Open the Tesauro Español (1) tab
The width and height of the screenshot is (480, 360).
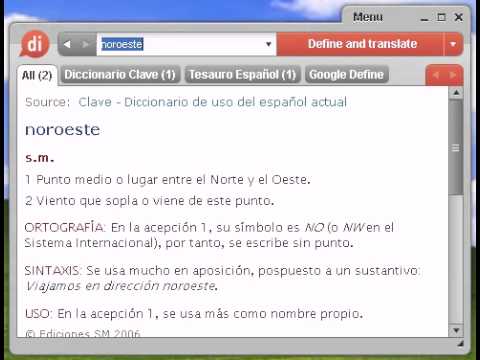click(x=243, y=75)
